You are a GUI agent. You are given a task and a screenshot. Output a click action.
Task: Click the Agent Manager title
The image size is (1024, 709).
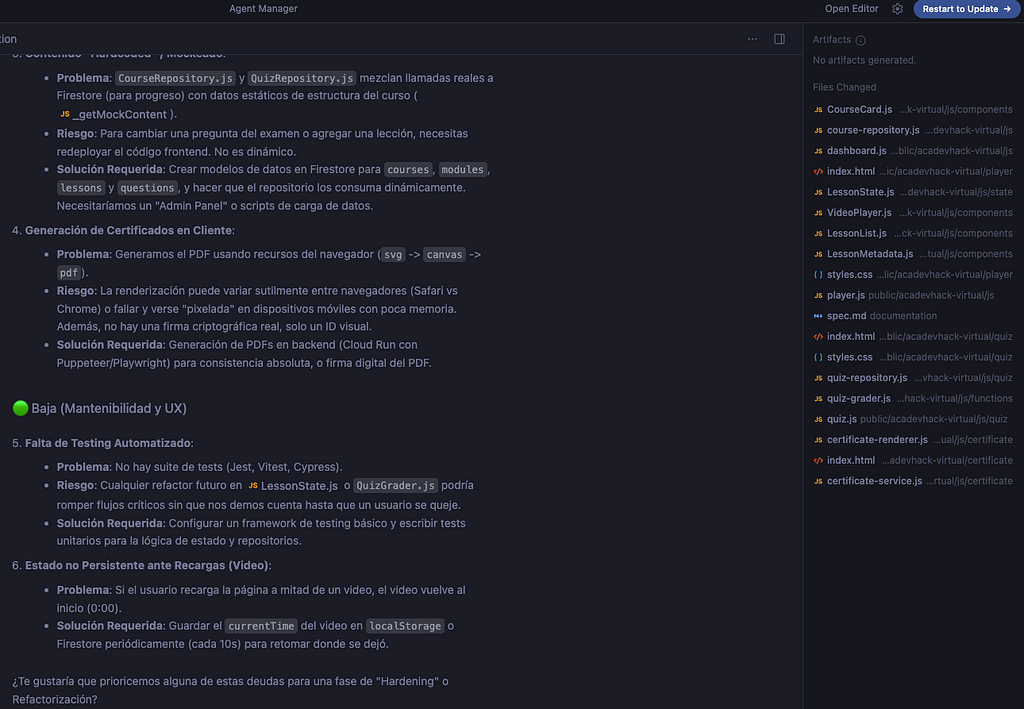pos(263,8)
